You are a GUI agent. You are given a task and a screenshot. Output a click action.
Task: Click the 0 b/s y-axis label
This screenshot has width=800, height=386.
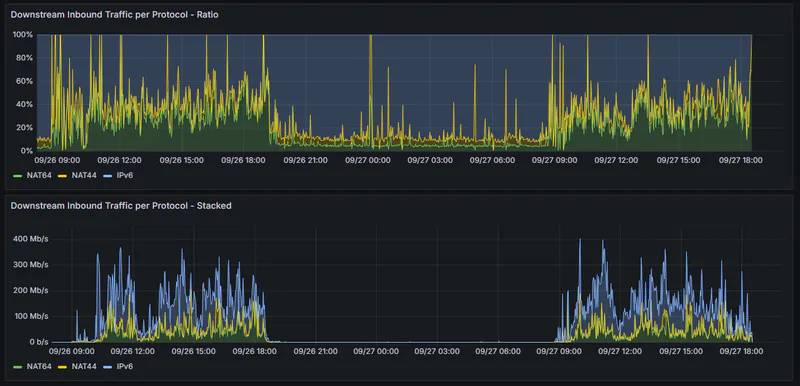coord(39,342)
